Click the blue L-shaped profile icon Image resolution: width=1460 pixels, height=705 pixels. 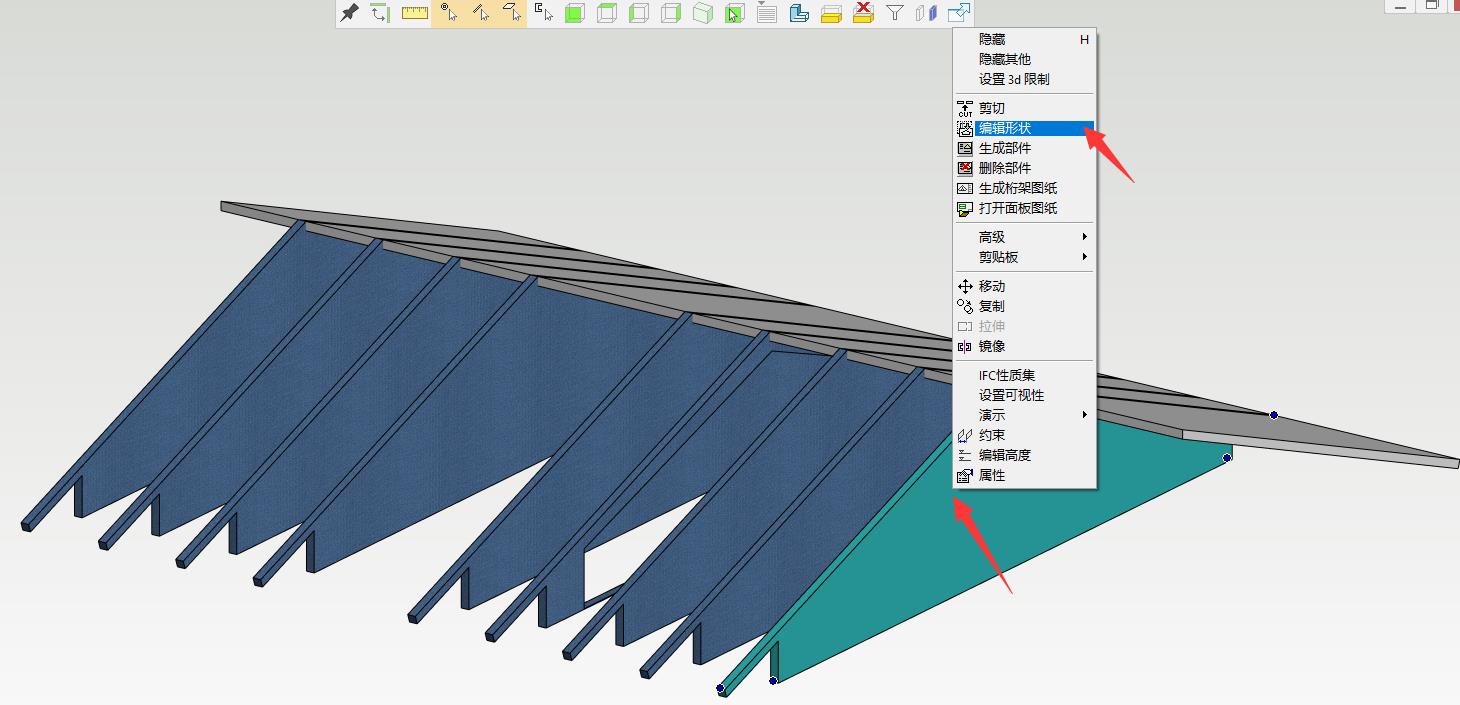click(799, 13)
